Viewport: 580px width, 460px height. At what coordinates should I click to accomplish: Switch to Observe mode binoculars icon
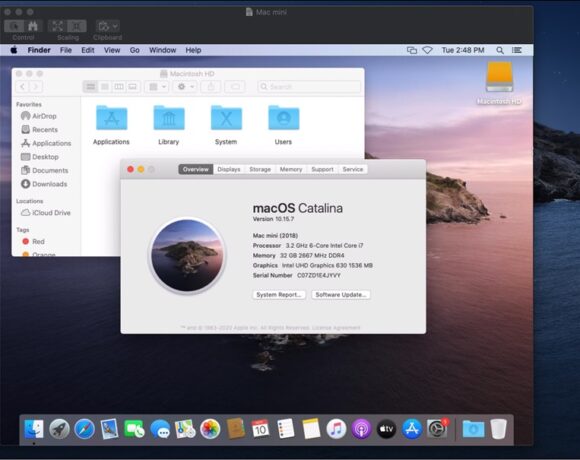pos(33,26)
